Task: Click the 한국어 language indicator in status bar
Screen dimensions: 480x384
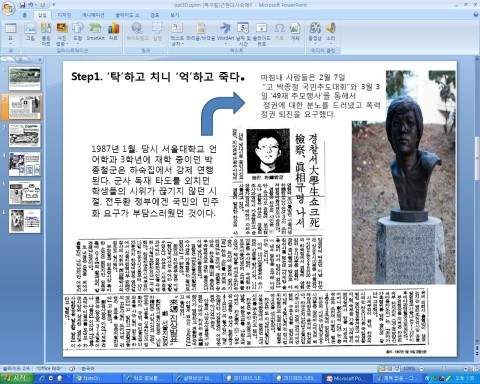Action: (88, 369)
